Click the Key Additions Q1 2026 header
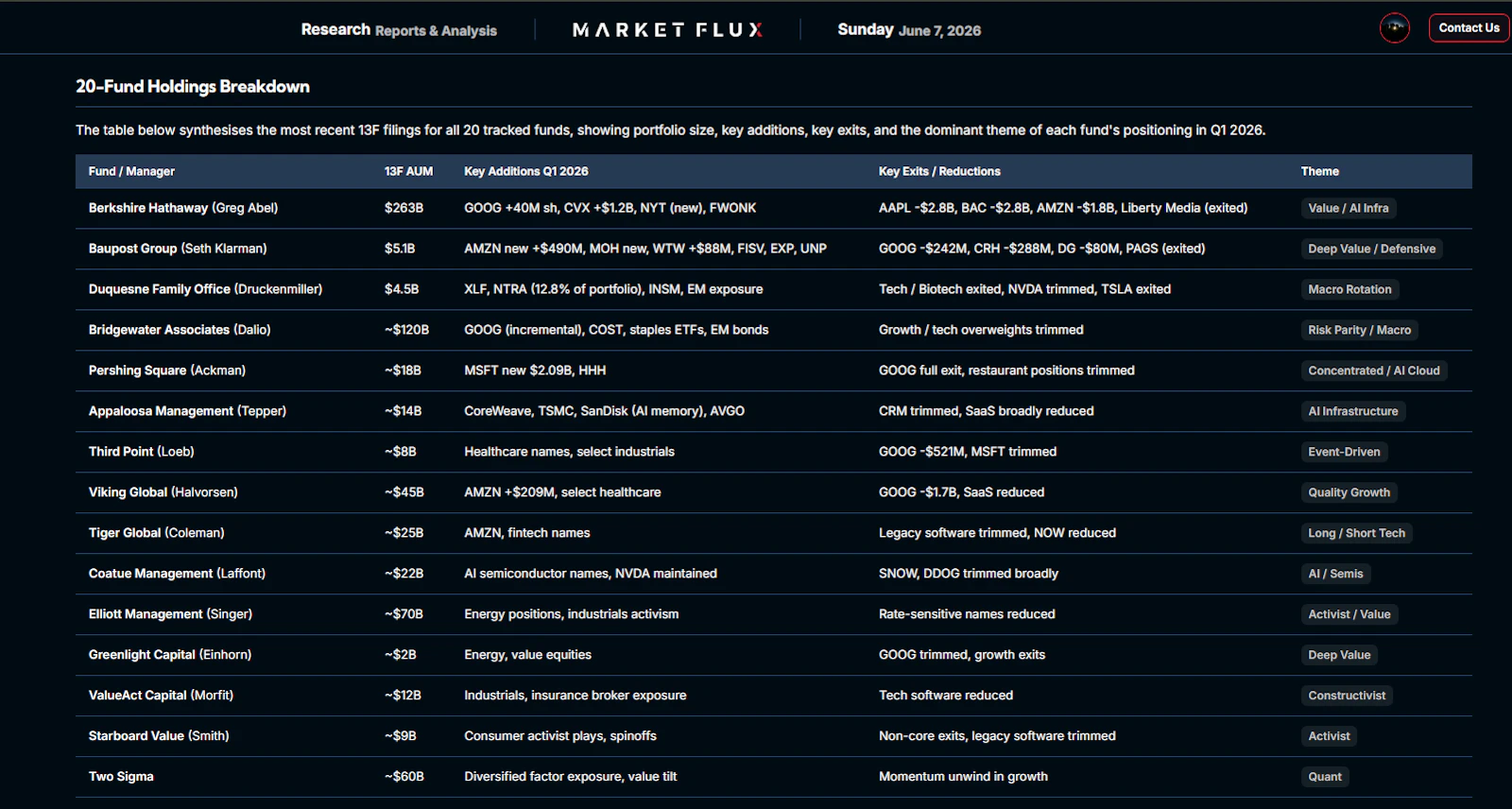The image size is (1512, 809). coord(526,171)
